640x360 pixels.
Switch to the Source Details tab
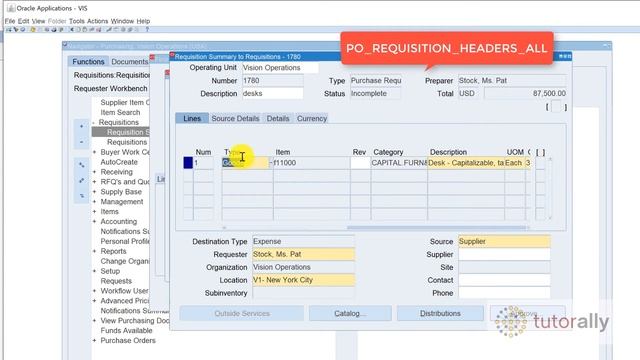pyautogui.click(x=235, y=118)
